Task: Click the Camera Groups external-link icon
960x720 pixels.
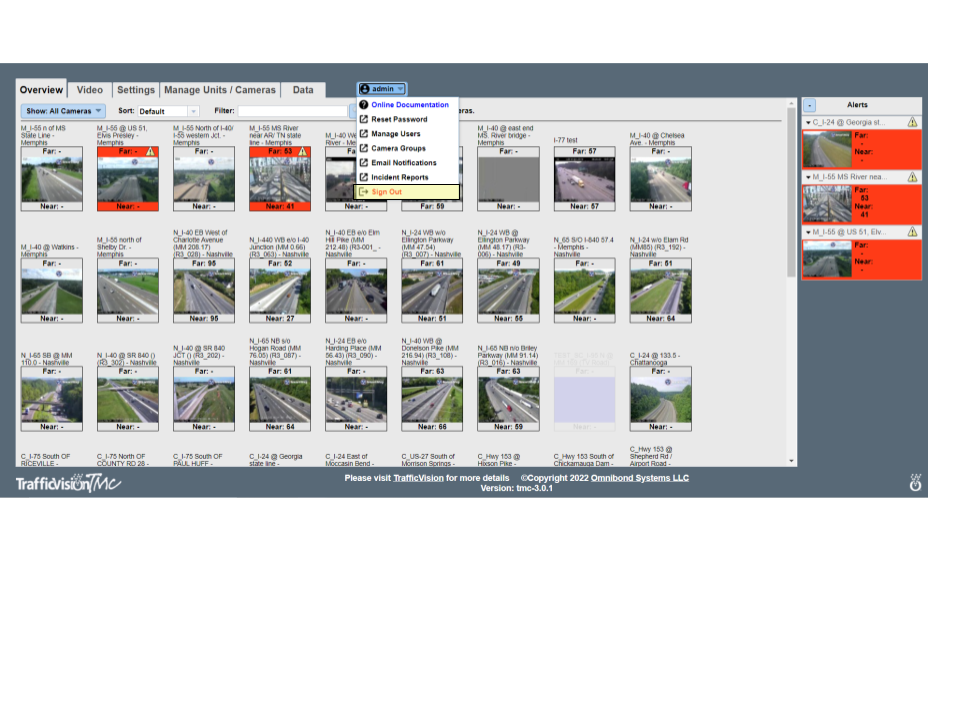Action: coord(364,148)
